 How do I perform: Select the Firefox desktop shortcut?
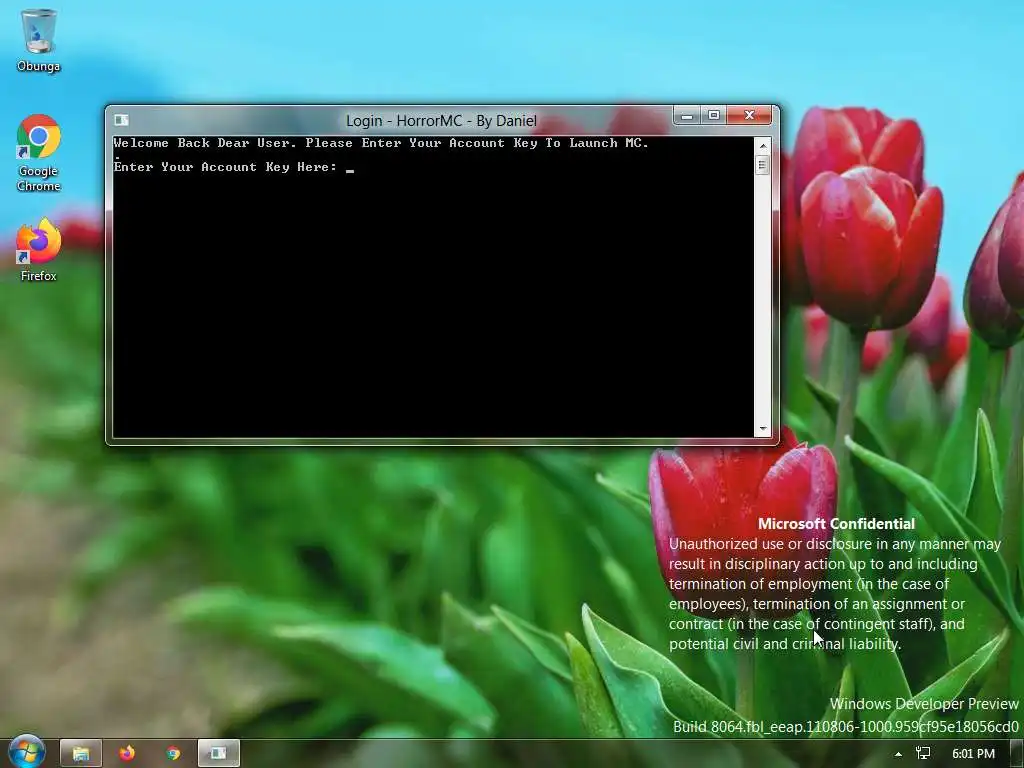pyautogui.click(x=39, y=250)
